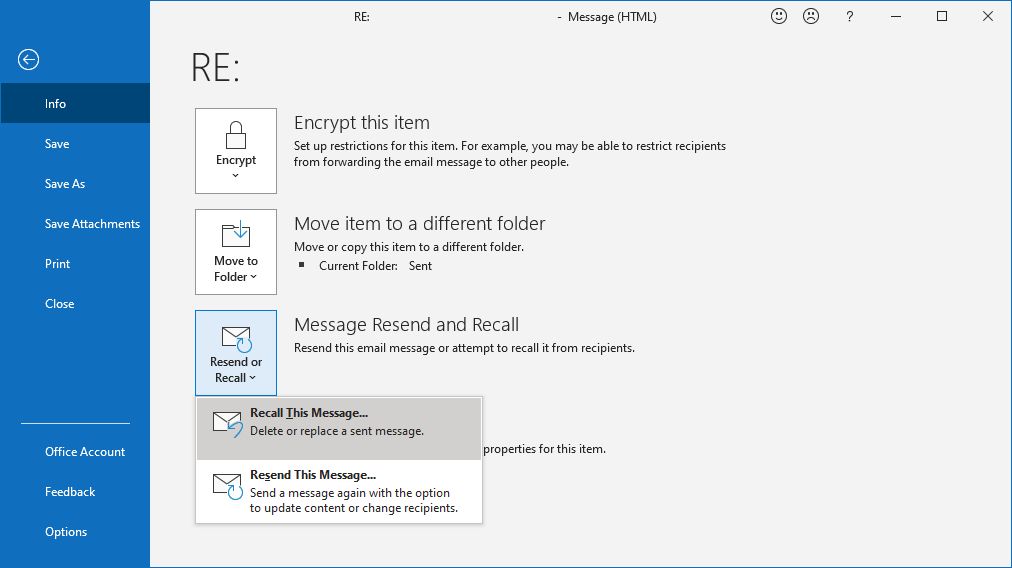Click the Resend This Message envelope icon
This screenshot has width=1012, height=568.
point(227,486)
